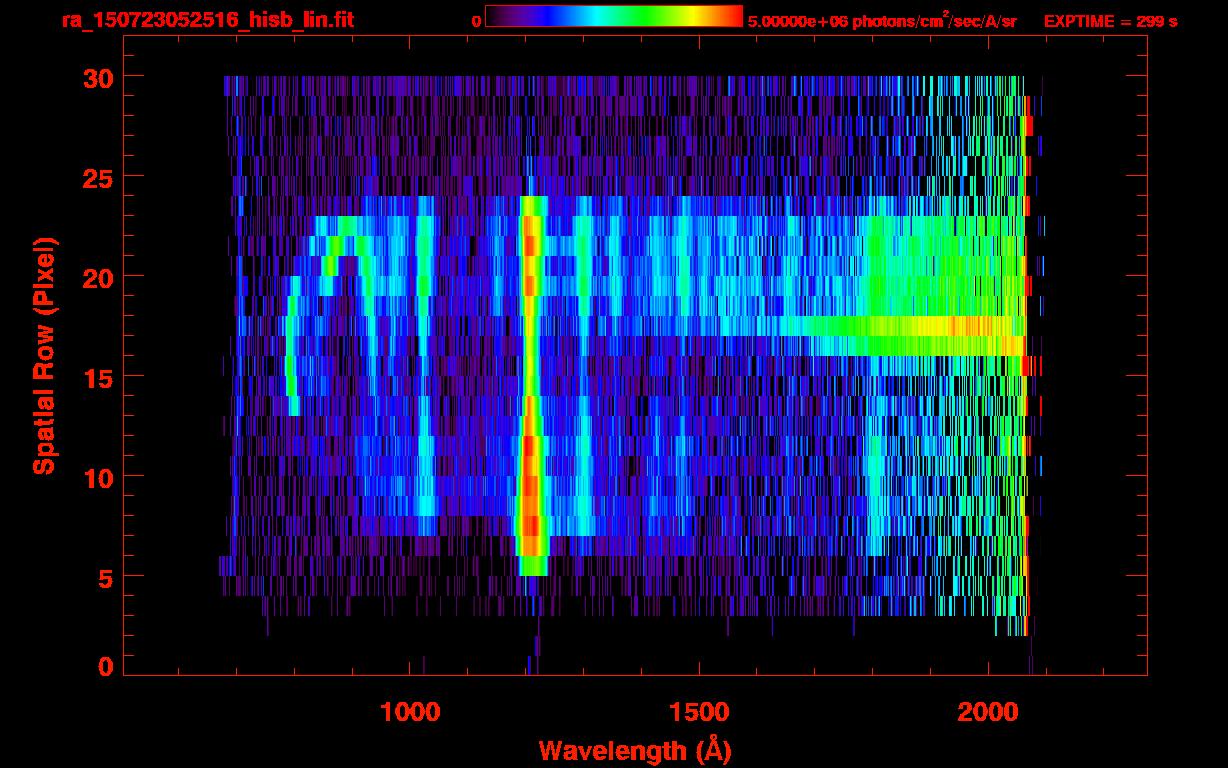
Task: Click the 0 tick label on spatial axis
Action: (105, 667)
